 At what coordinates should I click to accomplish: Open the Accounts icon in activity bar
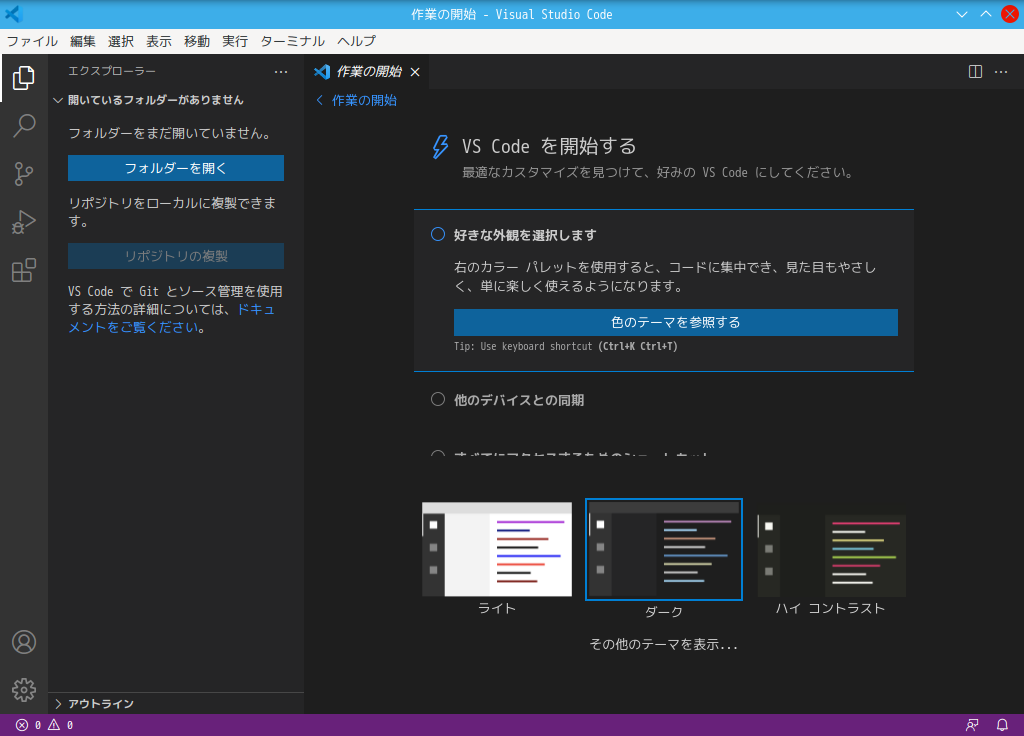(x=24, y=642)
